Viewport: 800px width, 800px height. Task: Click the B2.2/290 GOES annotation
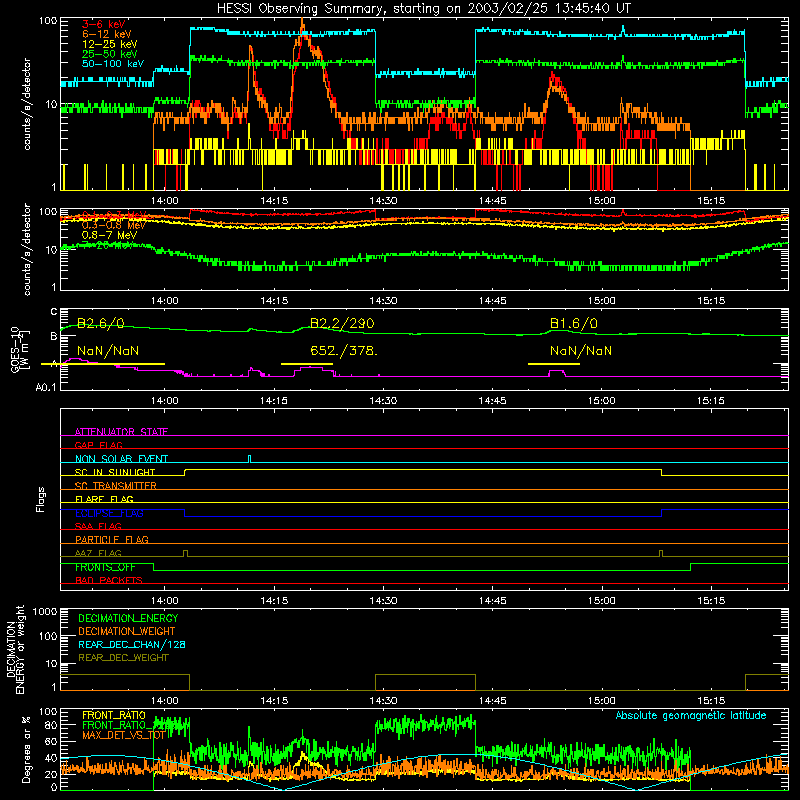click(x=342, y=323)
